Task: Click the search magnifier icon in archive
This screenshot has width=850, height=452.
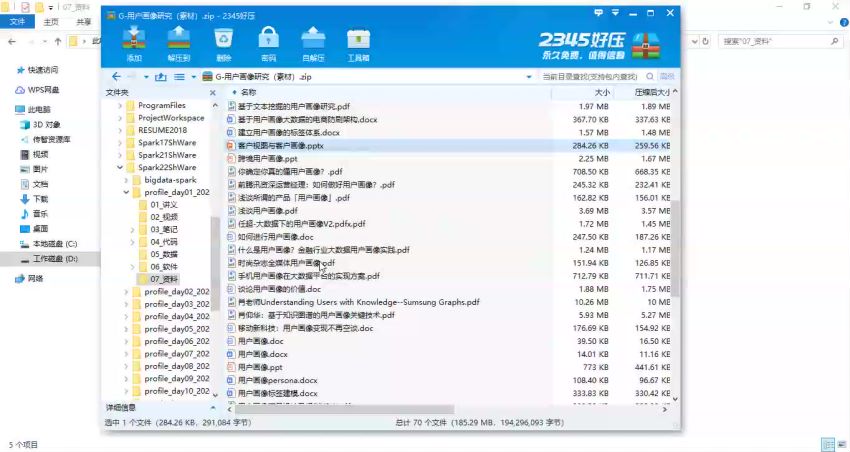Action: tap(648, 76)
